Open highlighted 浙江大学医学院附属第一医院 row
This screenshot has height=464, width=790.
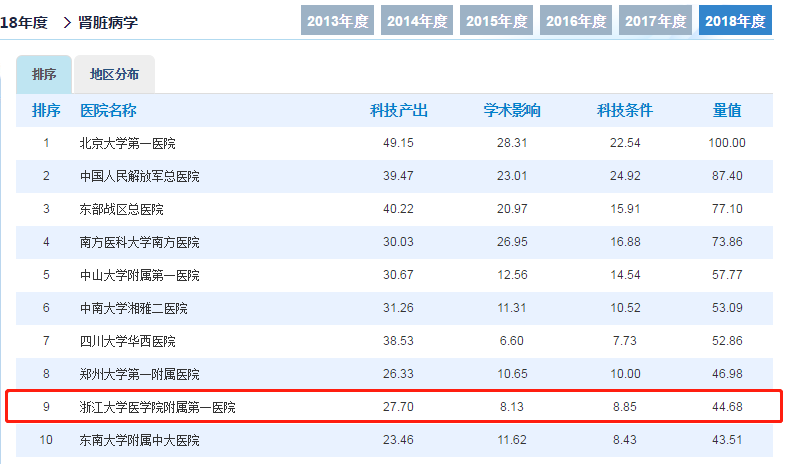[x=158, y=407]
